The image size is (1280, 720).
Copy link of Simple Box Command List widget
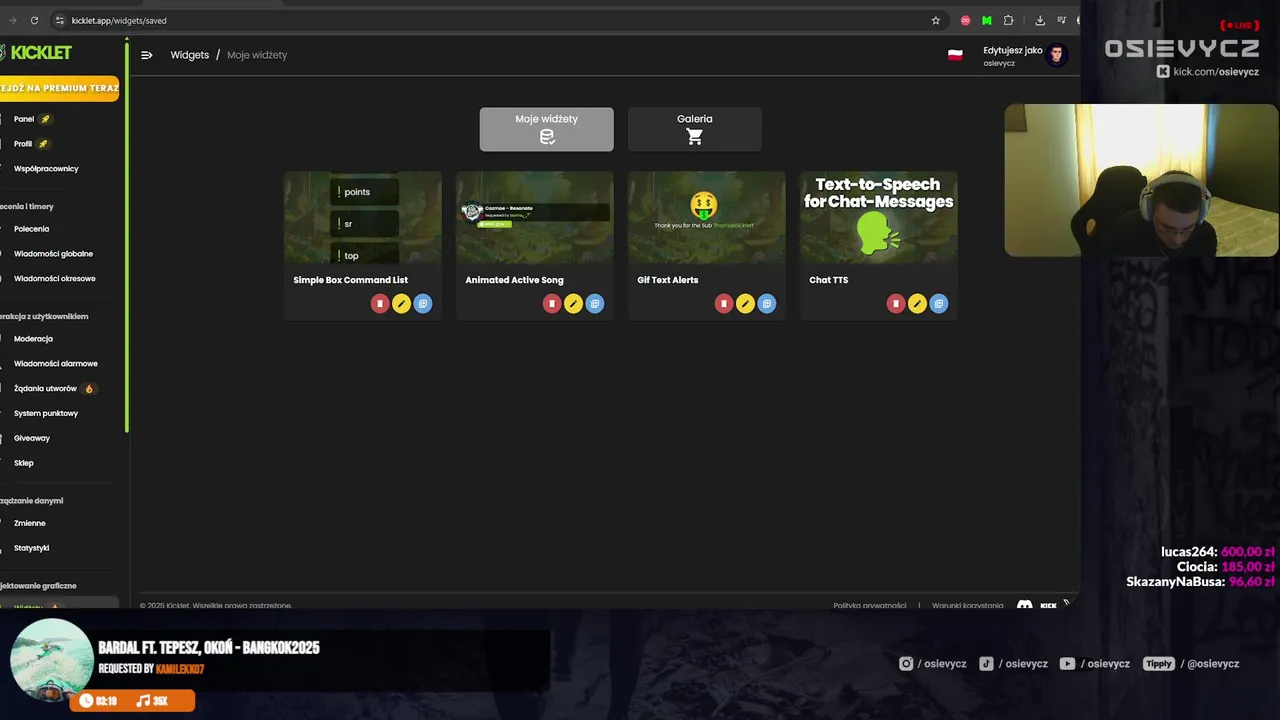click(x=423, y=304)
